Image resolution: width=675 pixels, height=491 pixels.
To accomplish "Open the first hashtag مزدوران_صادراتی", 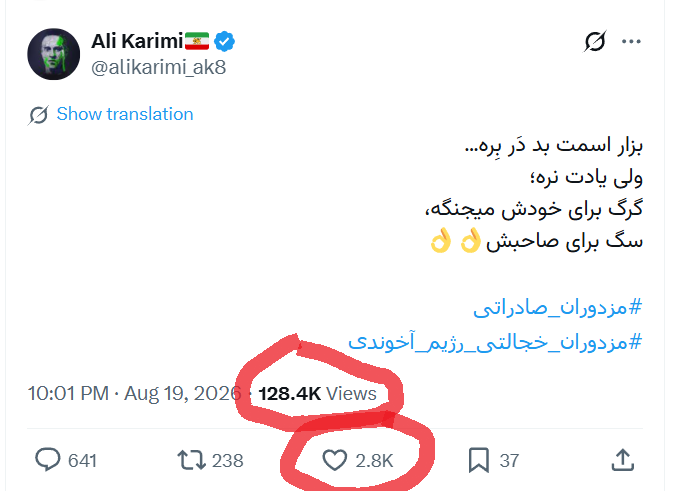I will [x=557, y=308].
